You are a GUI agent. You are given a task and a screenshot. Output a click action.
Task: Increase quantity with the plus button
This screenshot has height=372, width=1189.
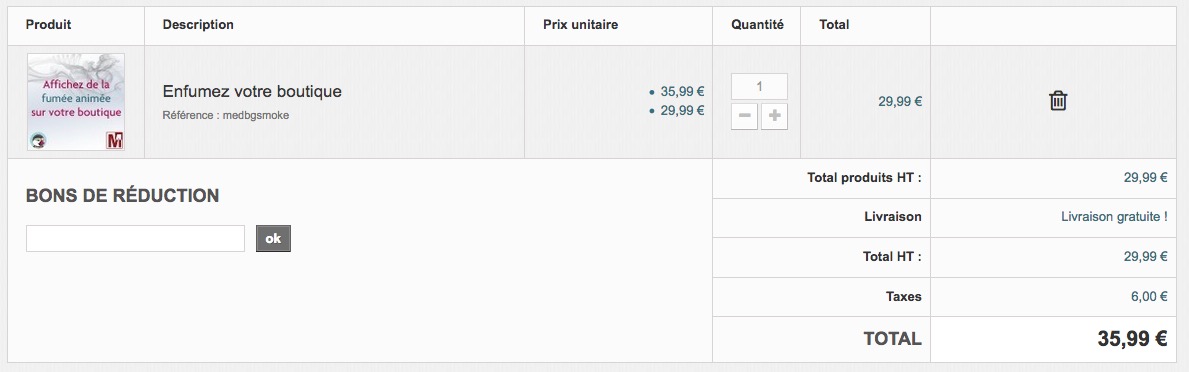click(774, 117)
